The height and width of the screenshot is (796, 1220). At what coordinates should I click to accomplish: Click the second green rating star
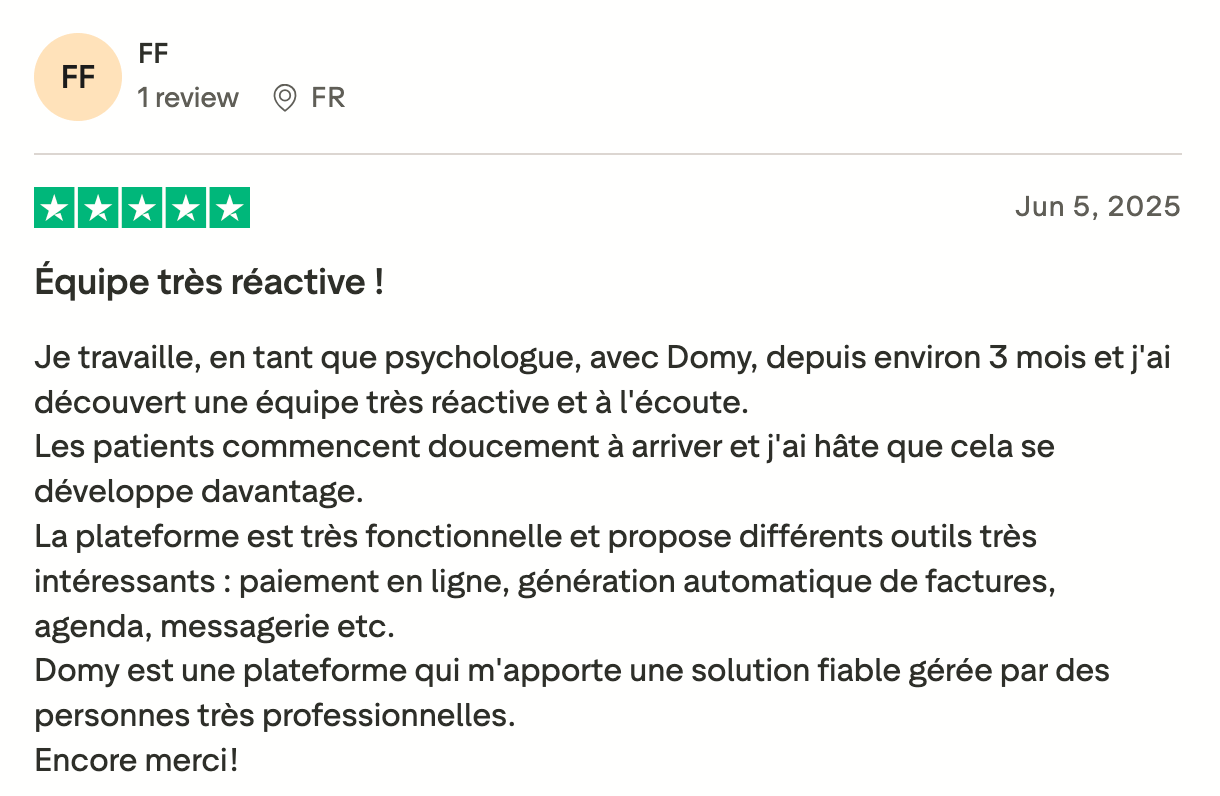click(99, 208)
